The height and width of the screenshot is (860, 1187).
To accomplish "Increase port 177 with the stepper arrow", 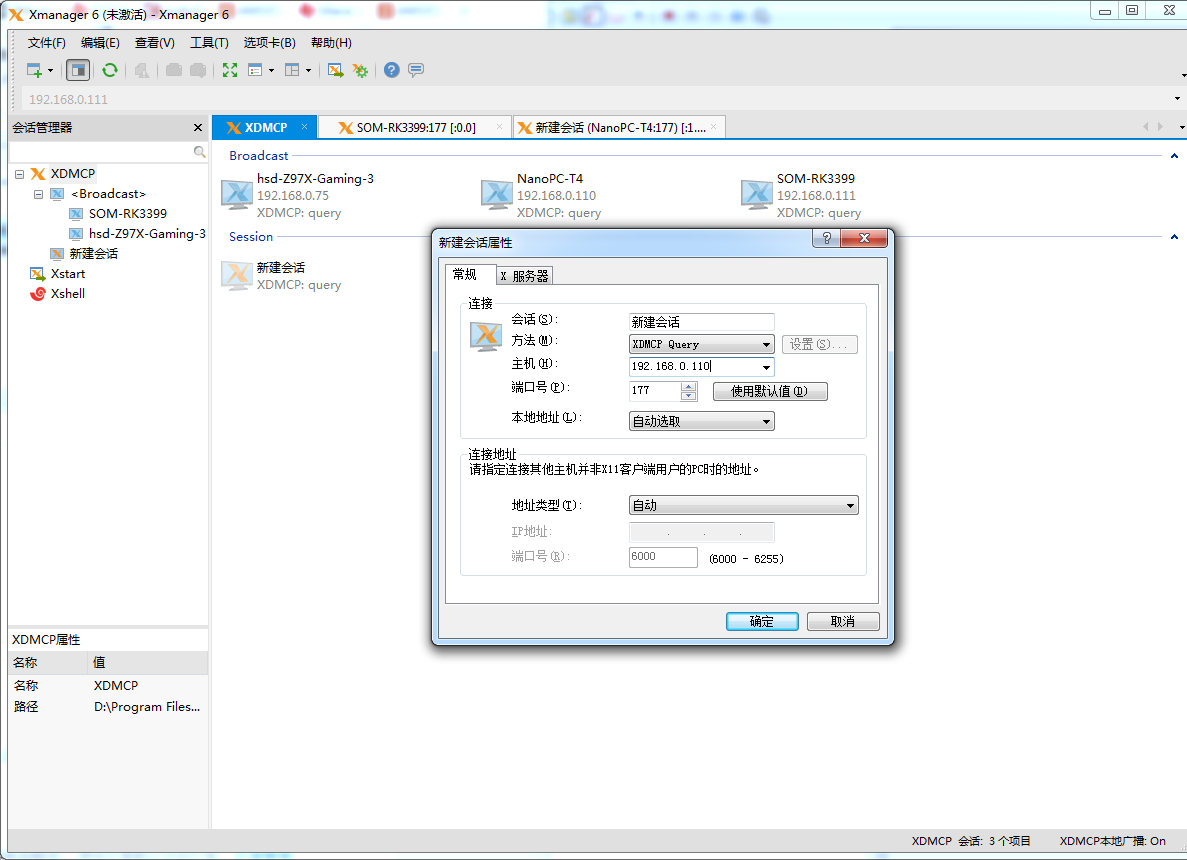I will [689, 386].
